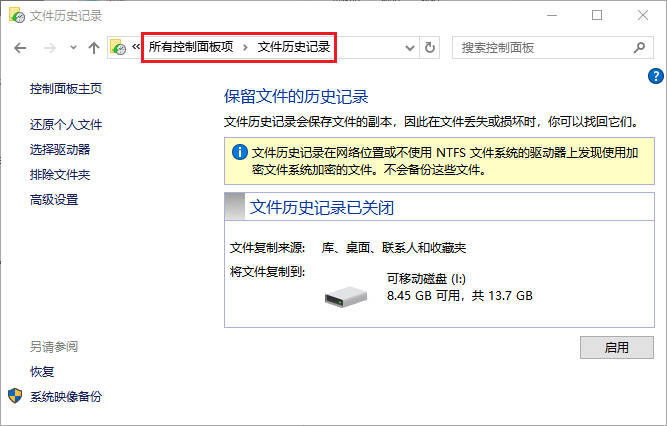
Task: Open 系统映像备份 link
Action: (x=66, y=397)
